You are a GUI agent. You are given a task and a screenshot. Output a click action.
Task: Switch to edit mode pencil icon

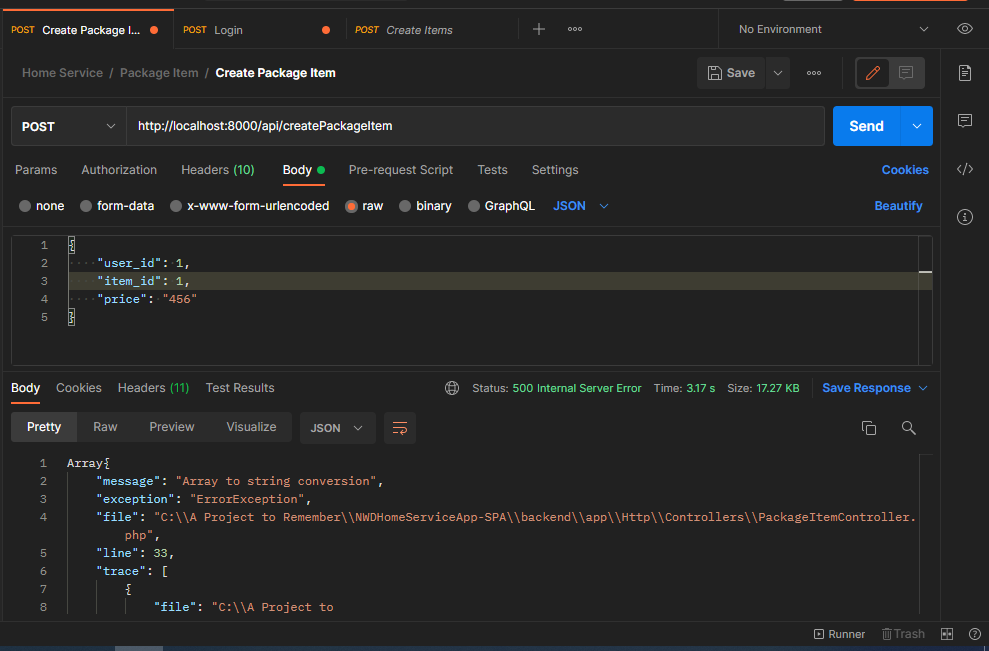[873, 73]
